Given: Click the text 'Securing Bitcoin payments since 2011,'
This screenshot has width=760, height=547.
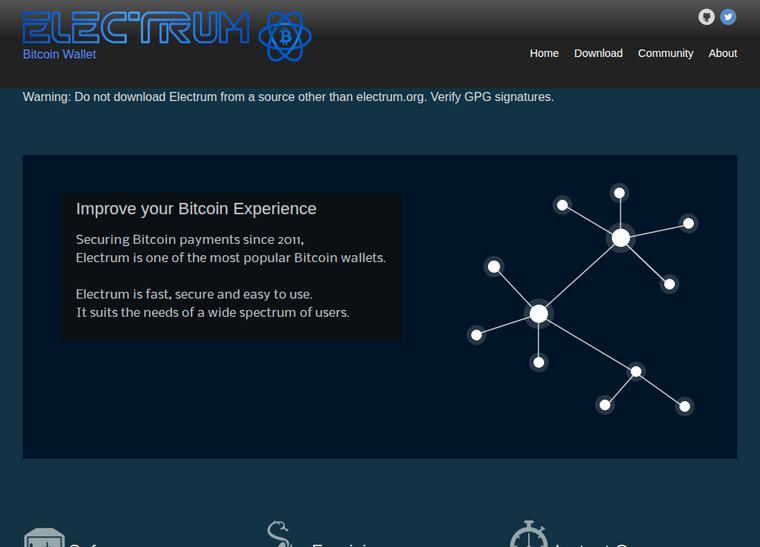Looking at the screenshot, I should click(190, 239).
